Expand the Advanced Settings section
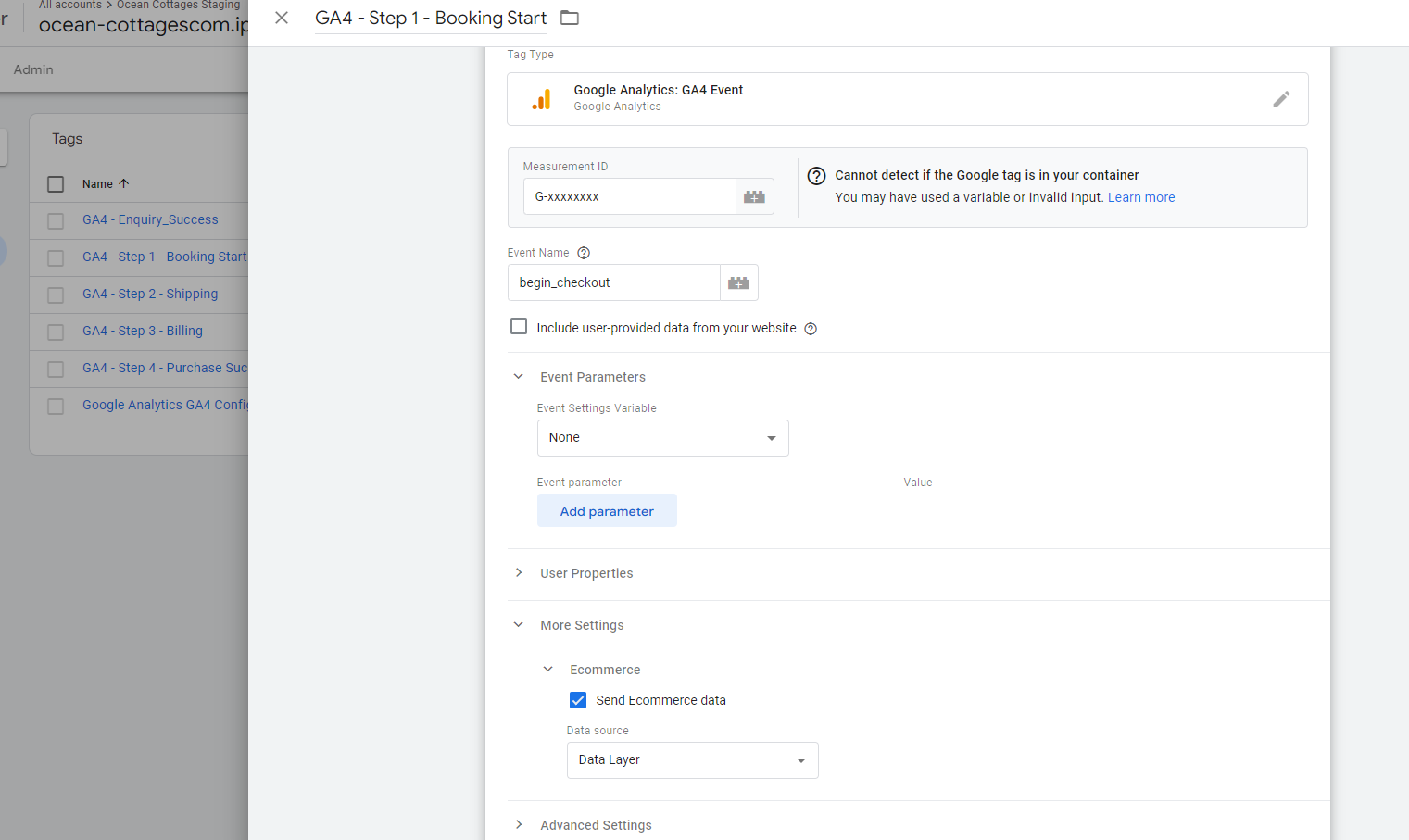Screen dimensions: 1409x840 [x=519, y=825]
